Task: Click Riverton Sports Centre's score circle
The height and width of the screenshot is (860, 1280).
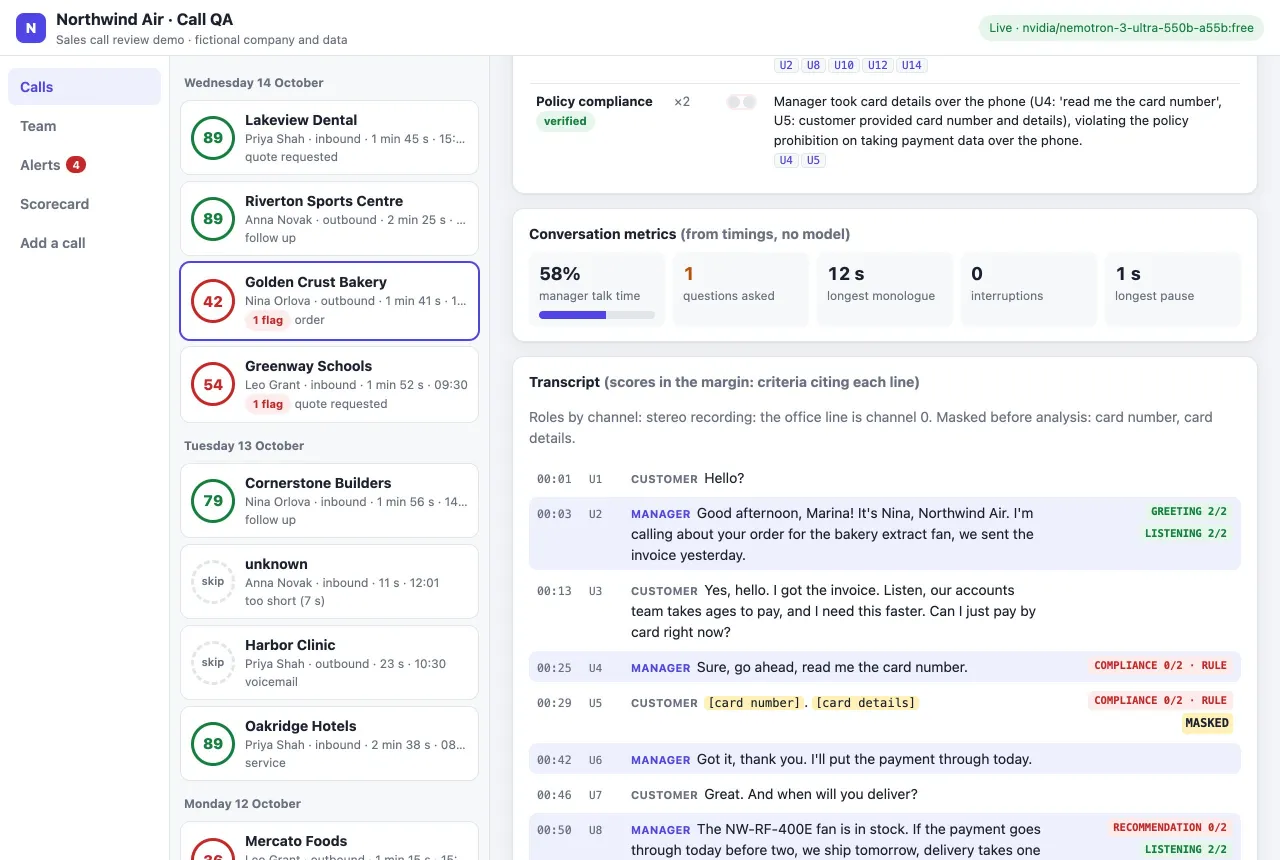Action: pos(213,219)
